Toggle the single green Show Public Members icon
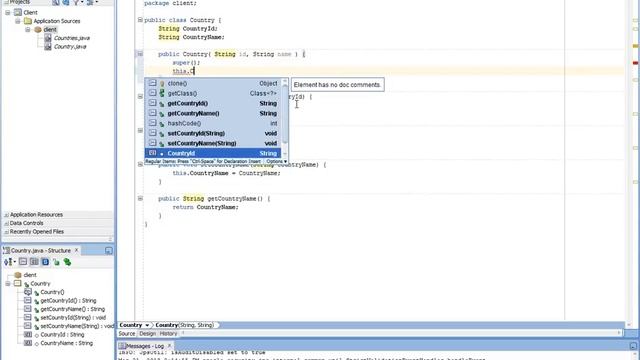The height and width of the screenshot is (360, 640). [56, 262]
